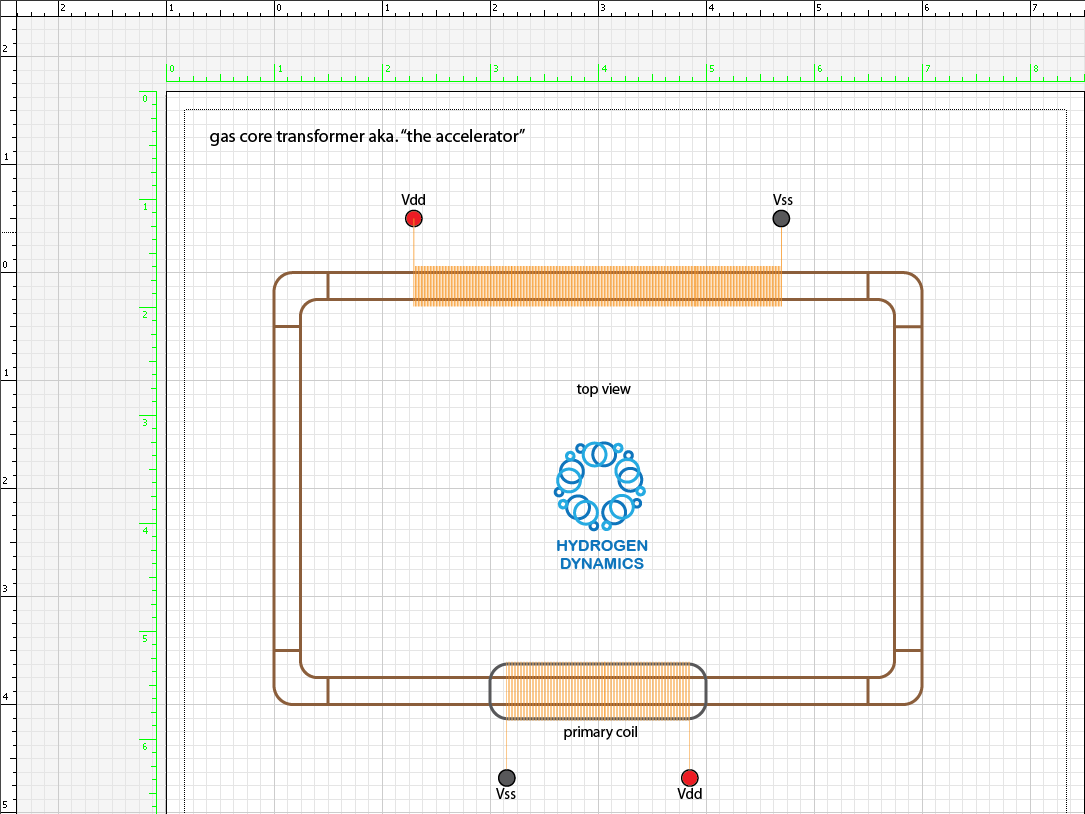Select the gray Vss terminal at the top right
This screenshot has height=814, width=1085.
(x=782, y=219)
